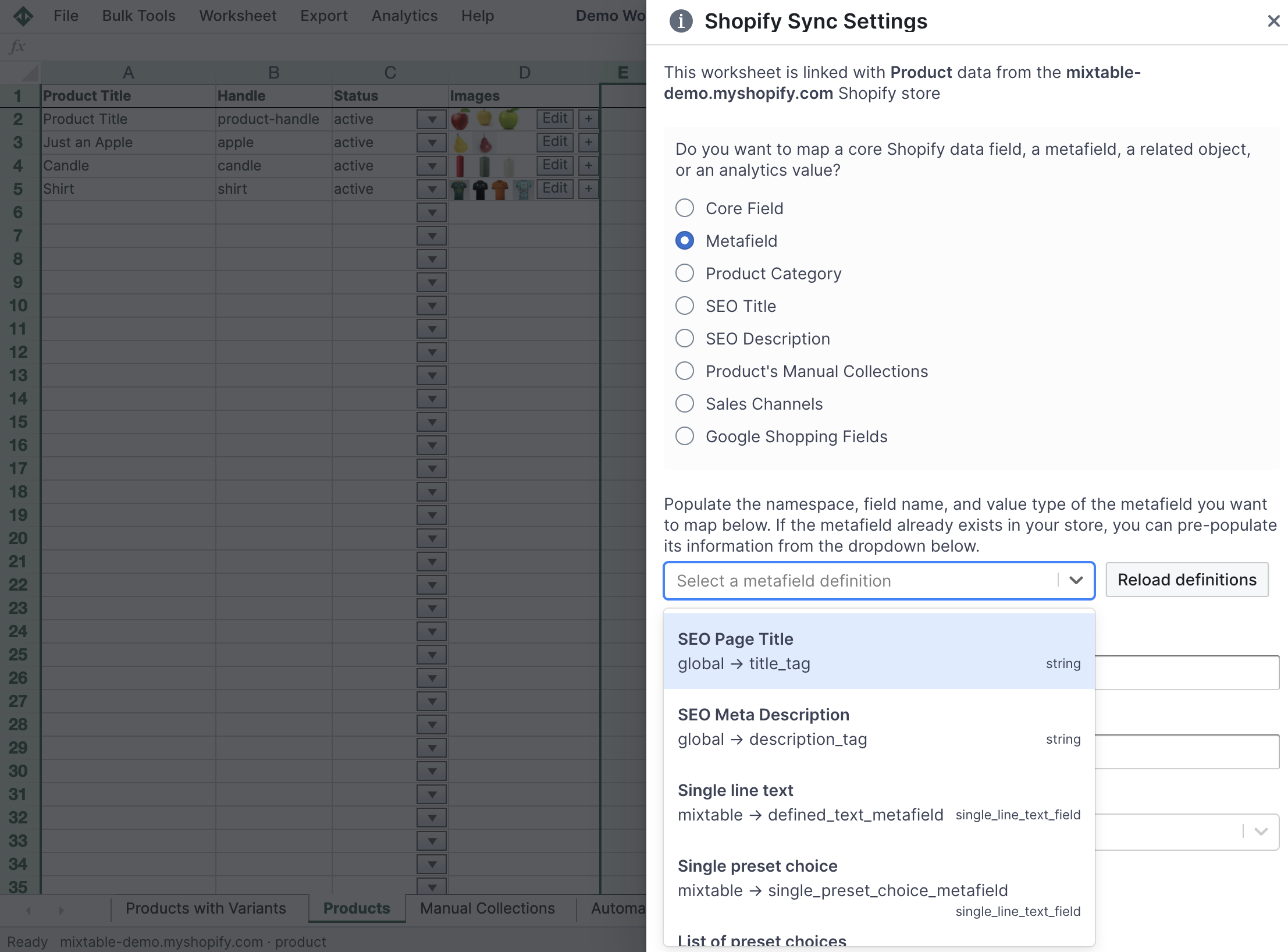
Task: Click the apple thumbnail in the Just an Apple row
Action: 460,141
